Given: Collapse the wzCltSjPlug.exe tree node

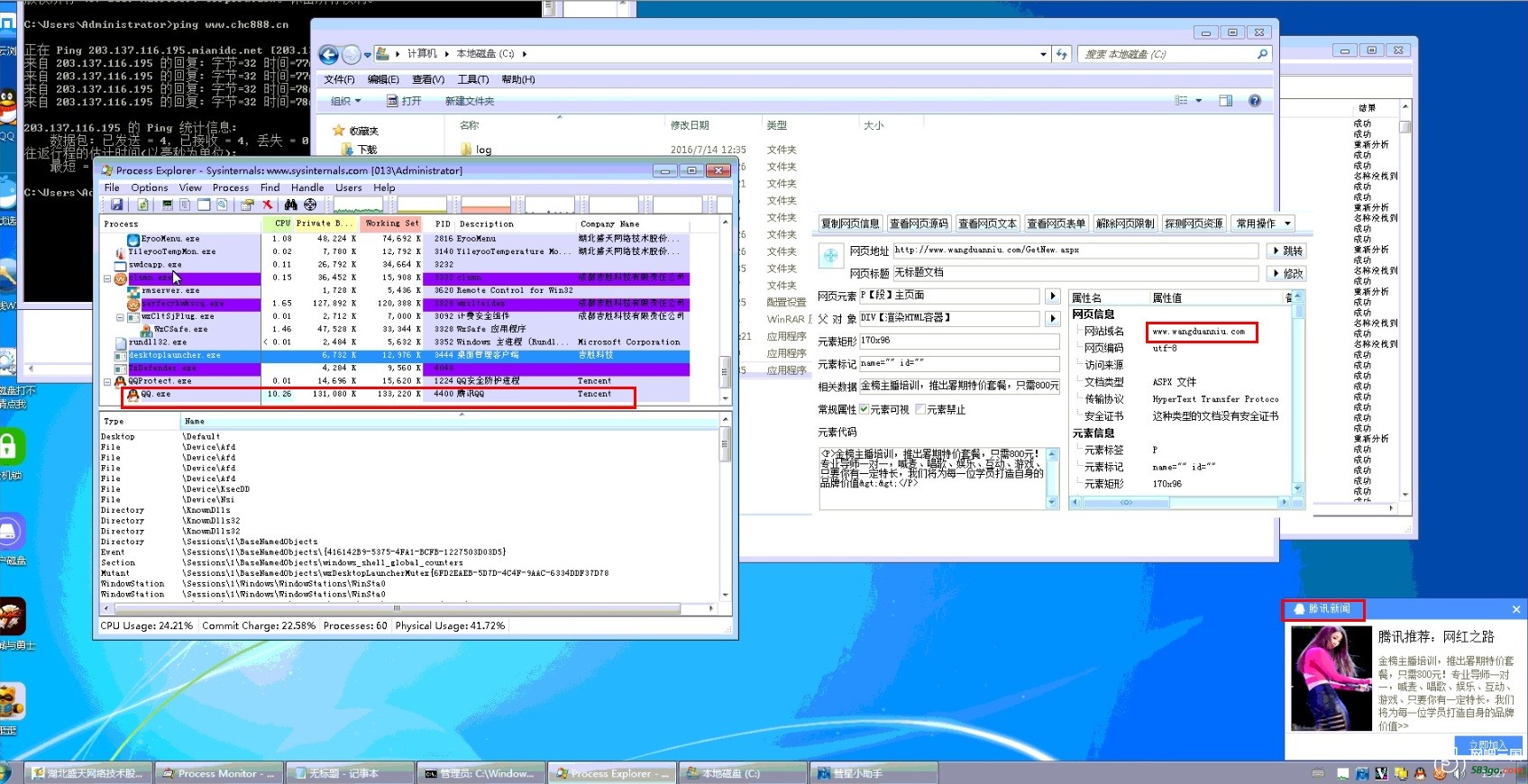Looking at the screenshot, I should [120, 317].
